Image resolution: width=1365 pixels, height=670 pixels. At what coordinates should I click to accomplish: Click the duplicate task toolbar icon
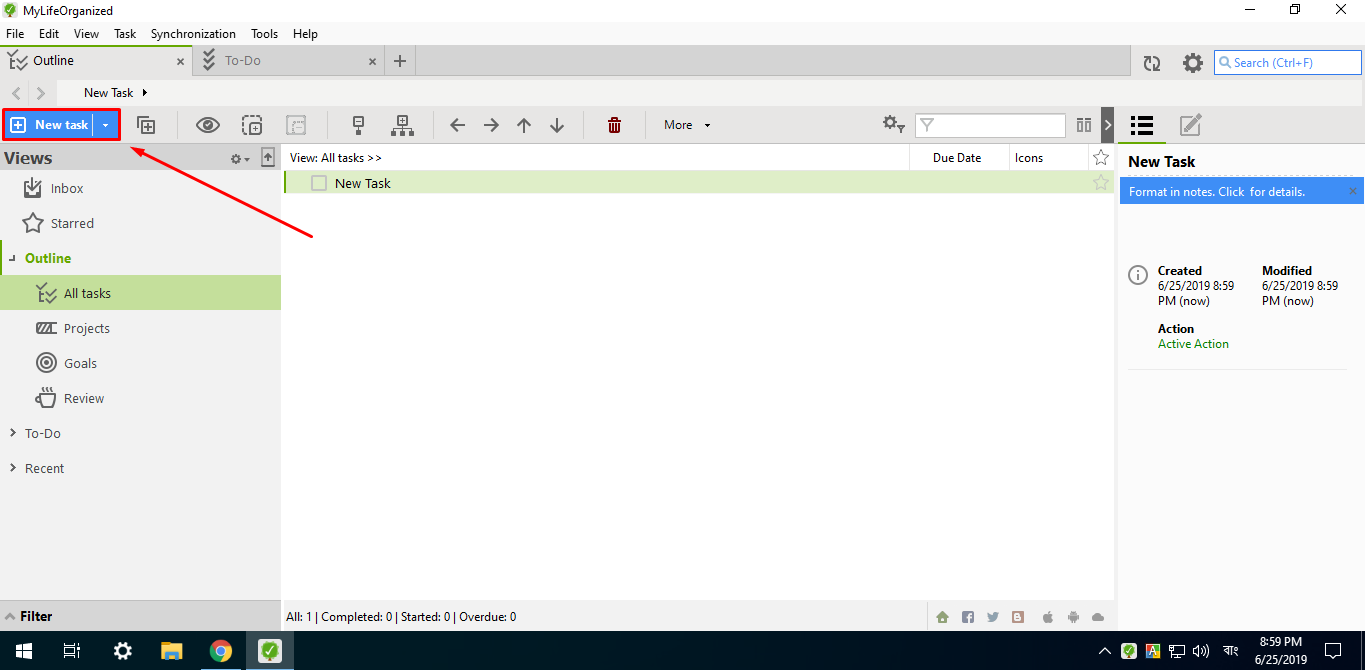pyautogui.click(x=146, y=125)
